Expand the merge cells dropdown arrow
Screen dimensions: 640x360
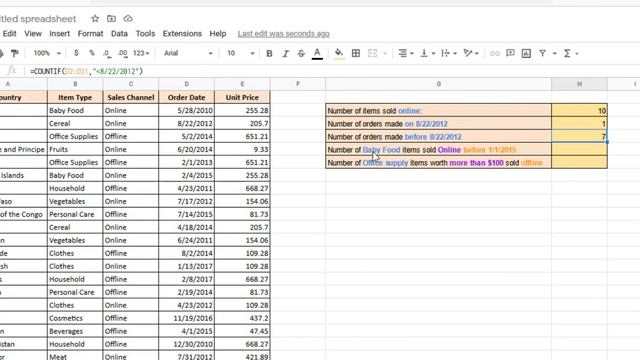tap(384, 53)
